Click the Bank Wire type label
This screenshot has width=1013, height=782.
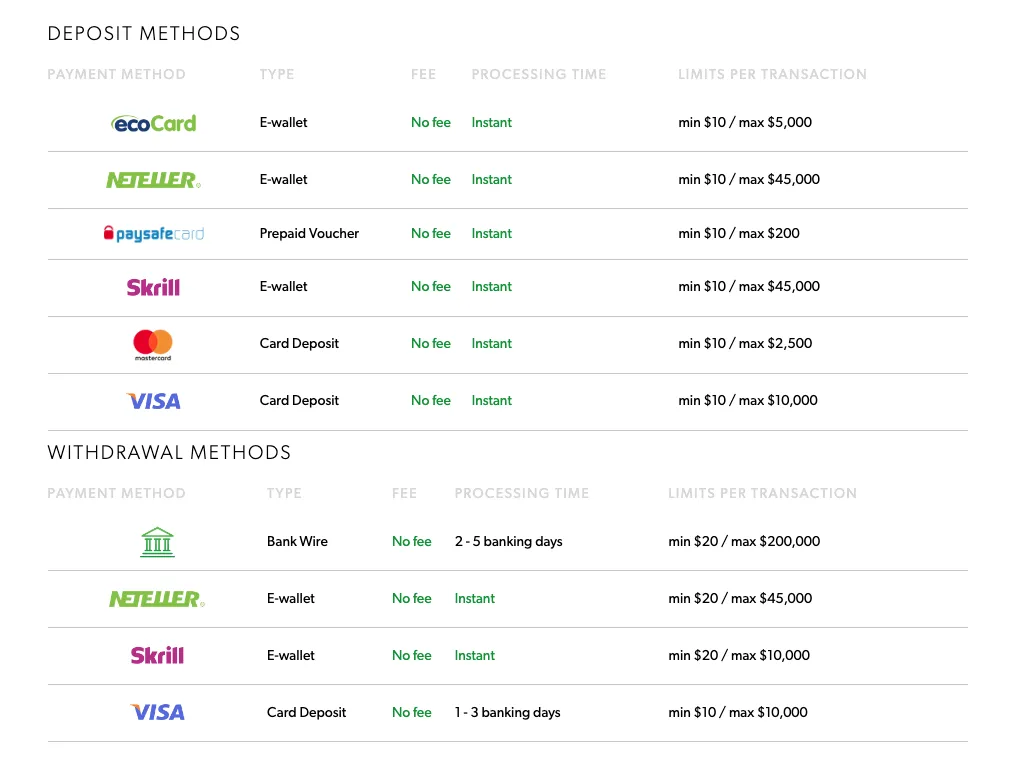[x=297, y=541]
